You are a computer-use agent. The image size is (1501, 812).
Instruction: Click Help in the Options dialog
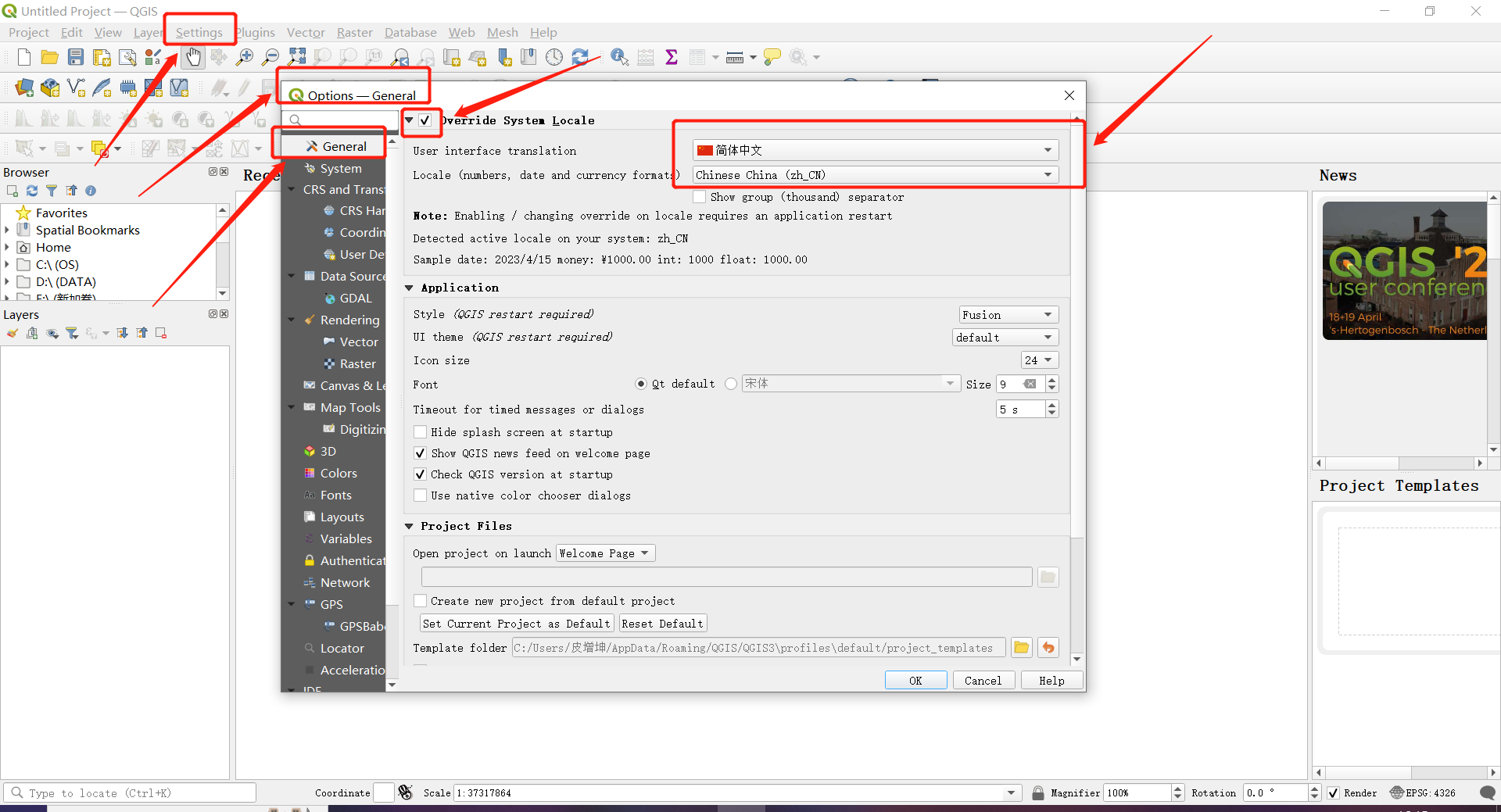1051,681
